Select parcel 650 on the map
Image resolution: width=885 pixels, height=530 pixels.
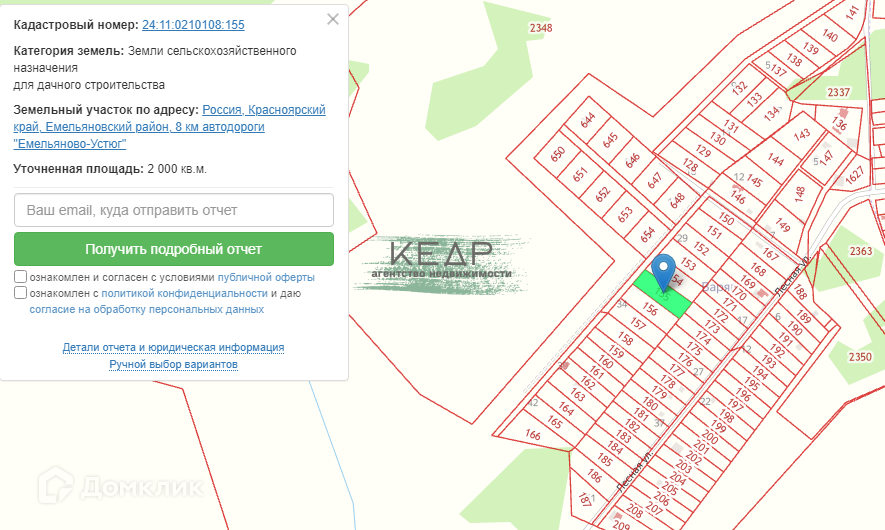[558, 154]
